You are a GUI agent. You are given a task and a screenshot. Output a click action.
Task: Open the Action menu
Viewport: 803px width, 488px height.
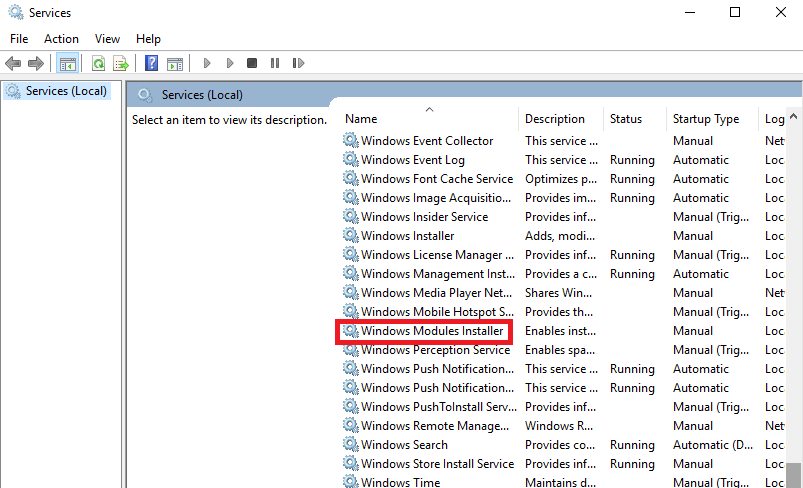tap(61, 39)
